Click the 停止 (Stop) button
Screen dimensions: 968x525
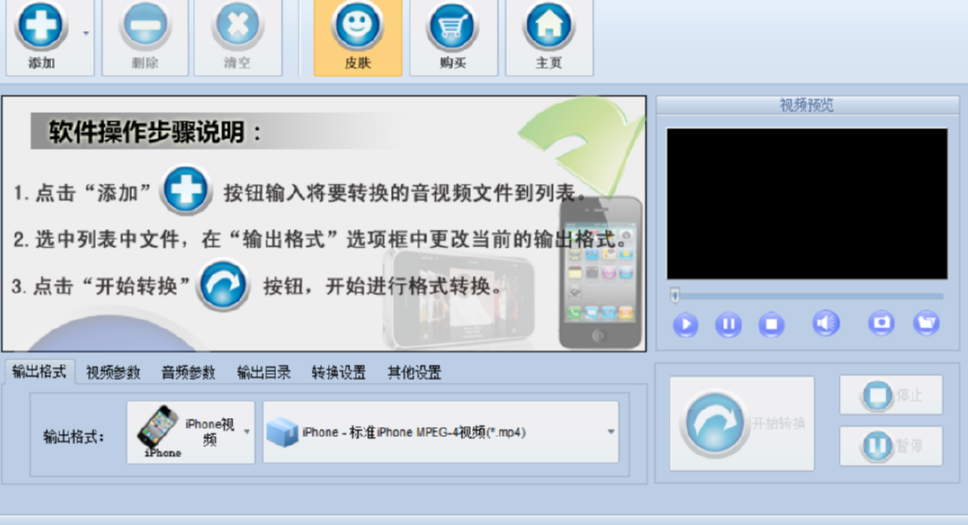click(891, 395)
